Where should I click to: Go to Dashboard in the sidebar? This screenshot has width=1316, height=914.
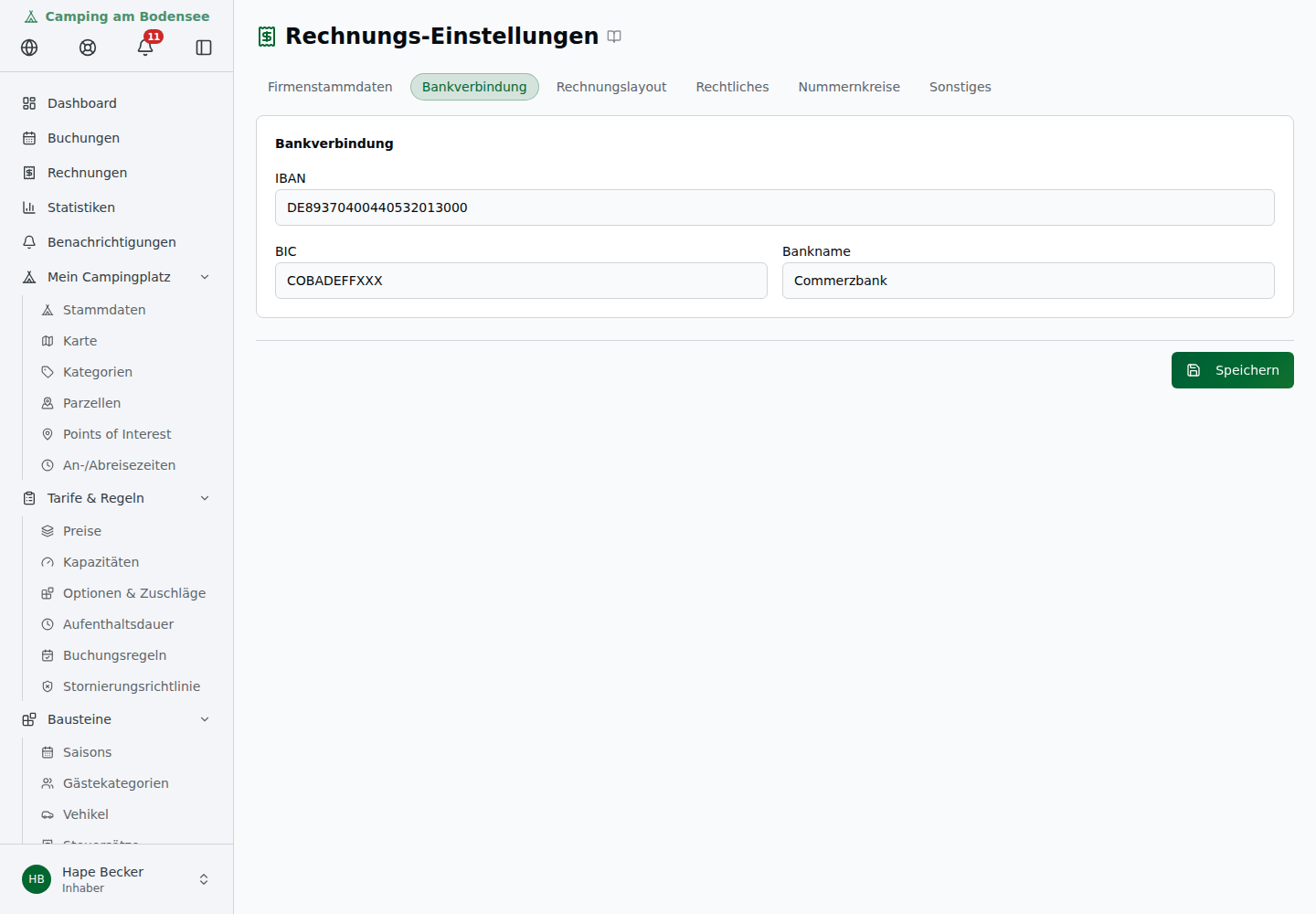tap(117, 103)
